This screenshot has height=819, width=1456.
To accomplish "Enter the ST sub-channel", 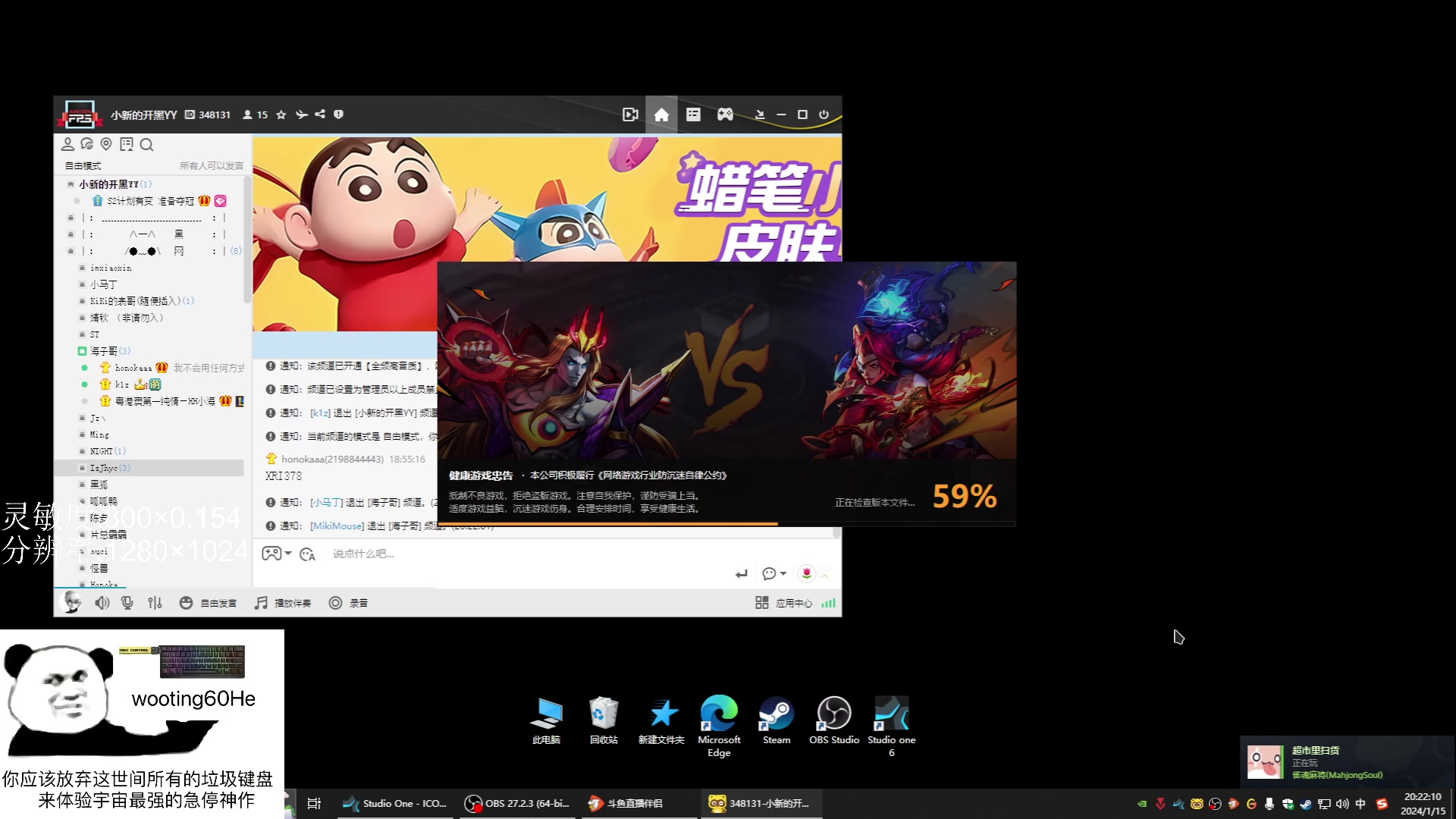I will [x=94, y=334].
